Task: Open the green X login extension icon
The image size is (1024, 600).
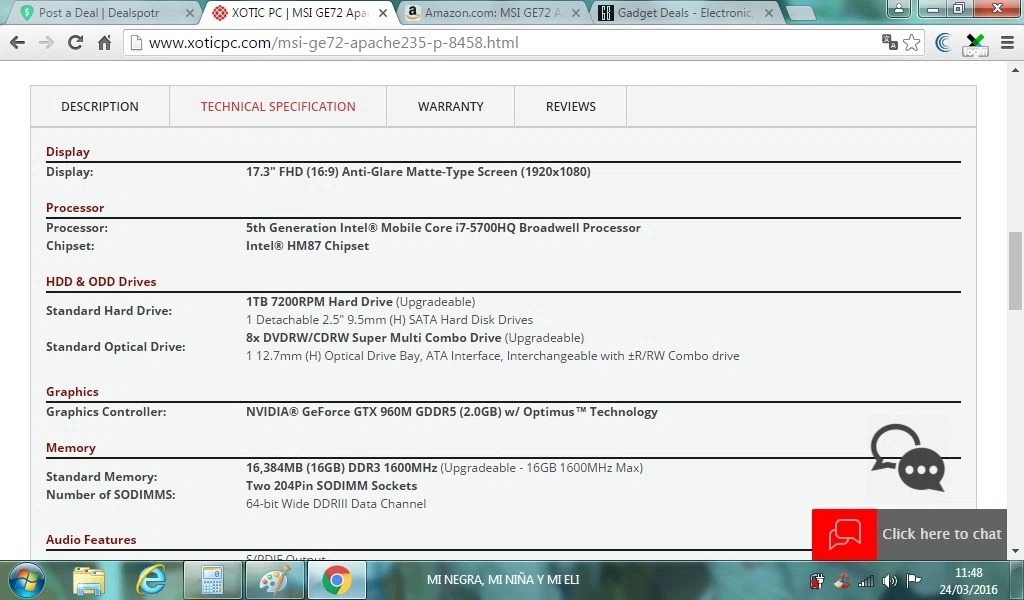Action: pos(975,44)
